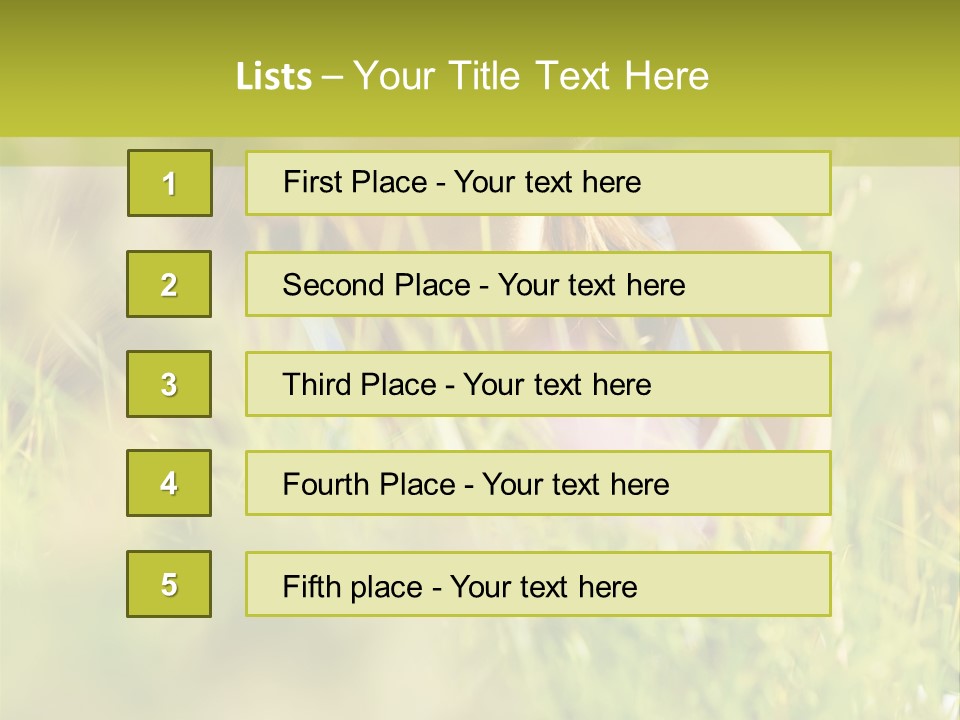This screenshot has width=960, height=720.
Task: Click 'Your text here' in the First Place row
Action: pyautogui.click(x=547, y=182)
